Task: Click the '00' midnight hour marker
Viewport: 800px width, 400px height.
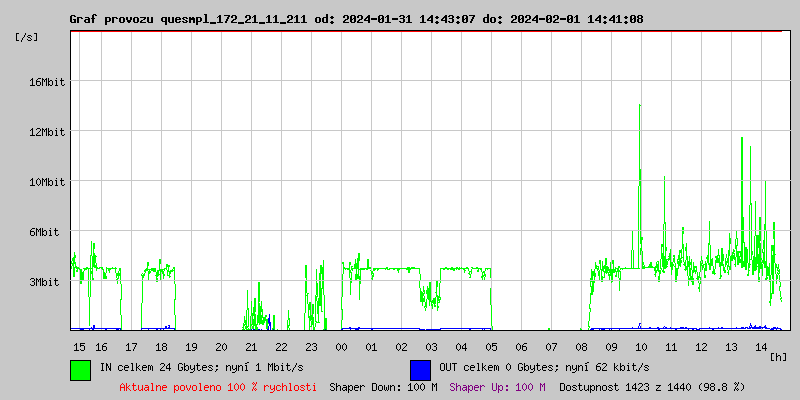Action: click(x=341, y=346)
